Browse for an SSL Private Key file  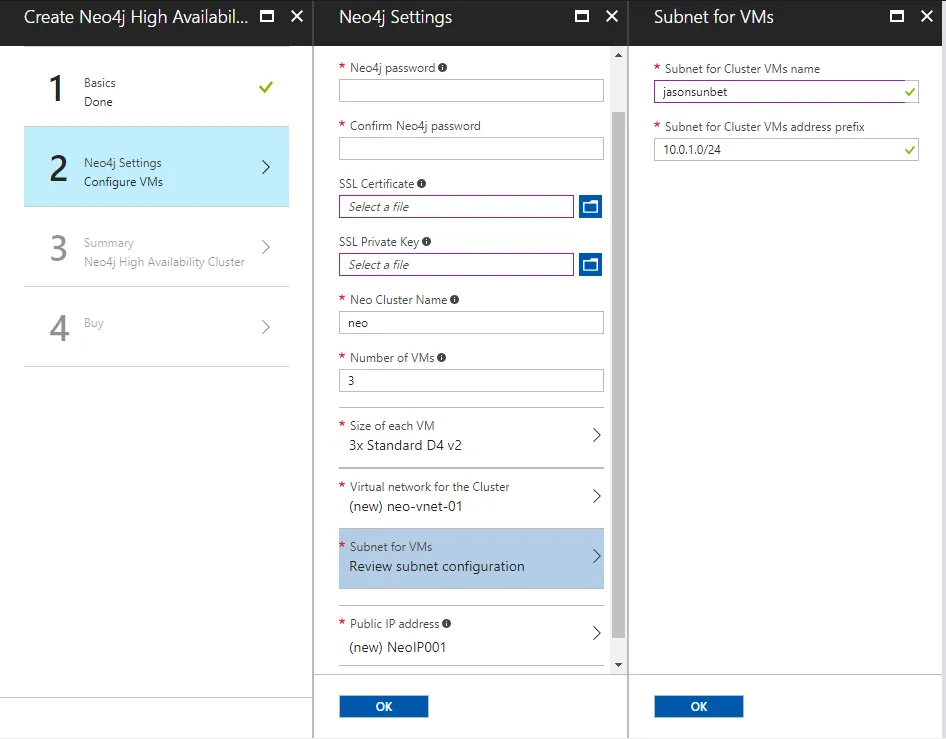coord(590,265)
